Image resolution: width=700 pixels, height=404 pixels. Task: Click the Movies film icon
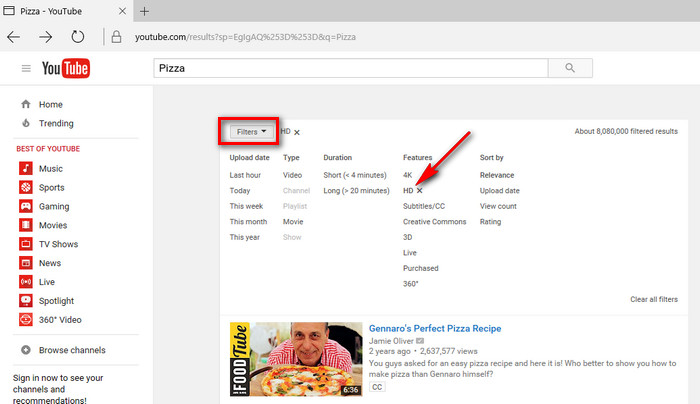tap(26, 225)
